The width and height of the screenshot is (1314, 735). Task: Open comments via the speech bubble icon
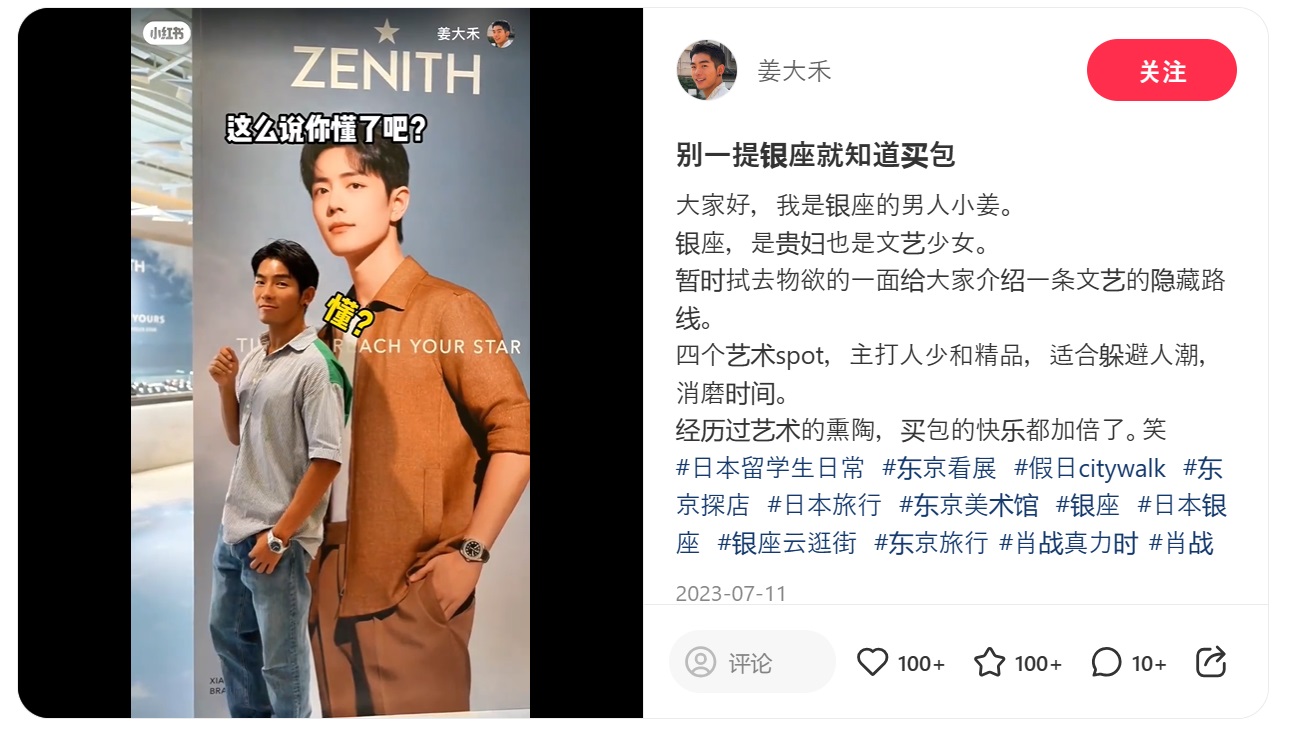pyautogui.click(x=1106, y=662)
